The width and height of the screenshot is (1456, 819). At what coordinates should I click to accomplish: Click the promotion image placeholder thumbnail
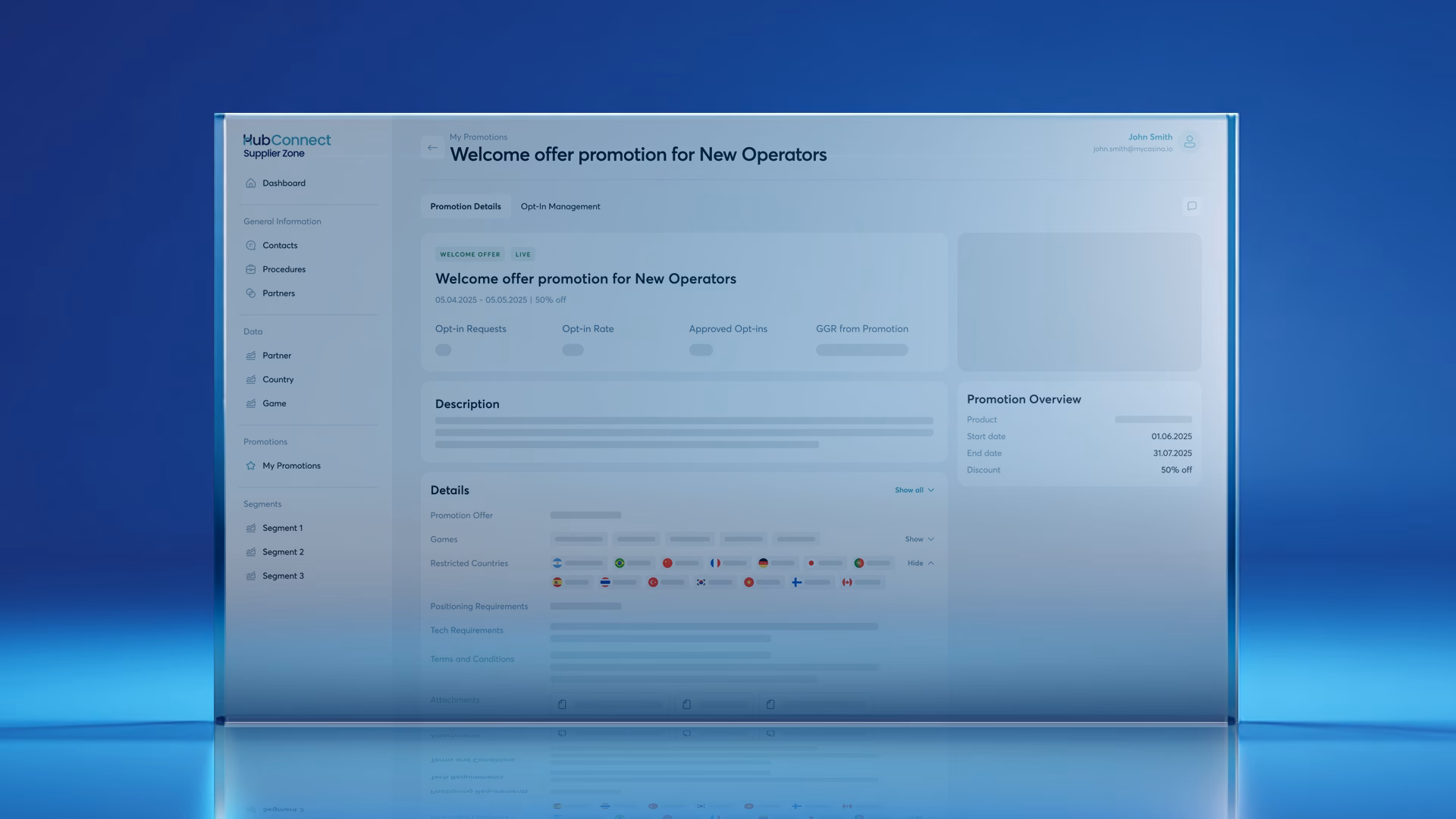[1078, 302]
